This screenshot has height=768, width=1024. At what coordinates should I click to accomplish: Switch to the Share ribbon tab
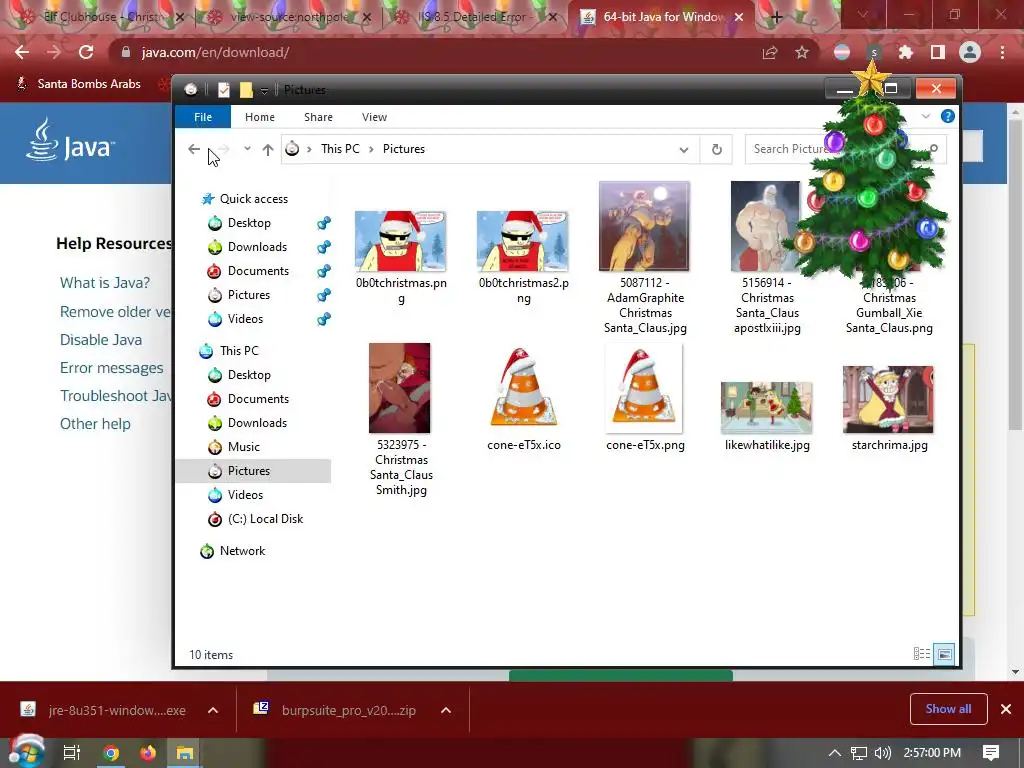tap(319, 117)
